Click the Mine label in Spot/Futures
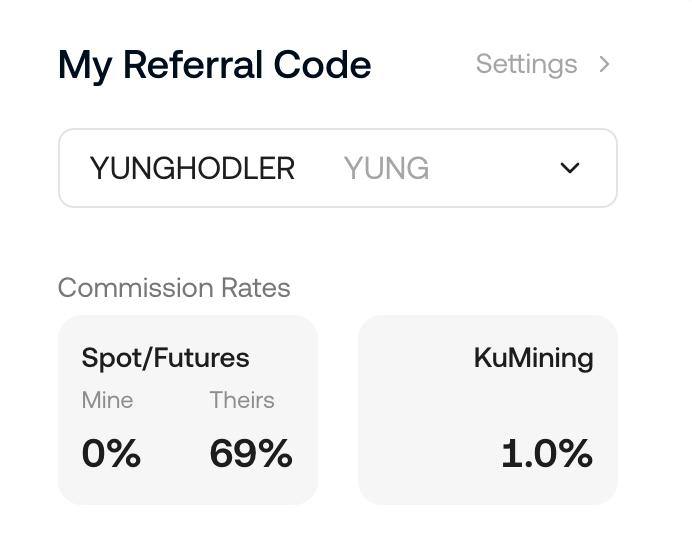This screenshot has height=534, width=692. point(107,400)
